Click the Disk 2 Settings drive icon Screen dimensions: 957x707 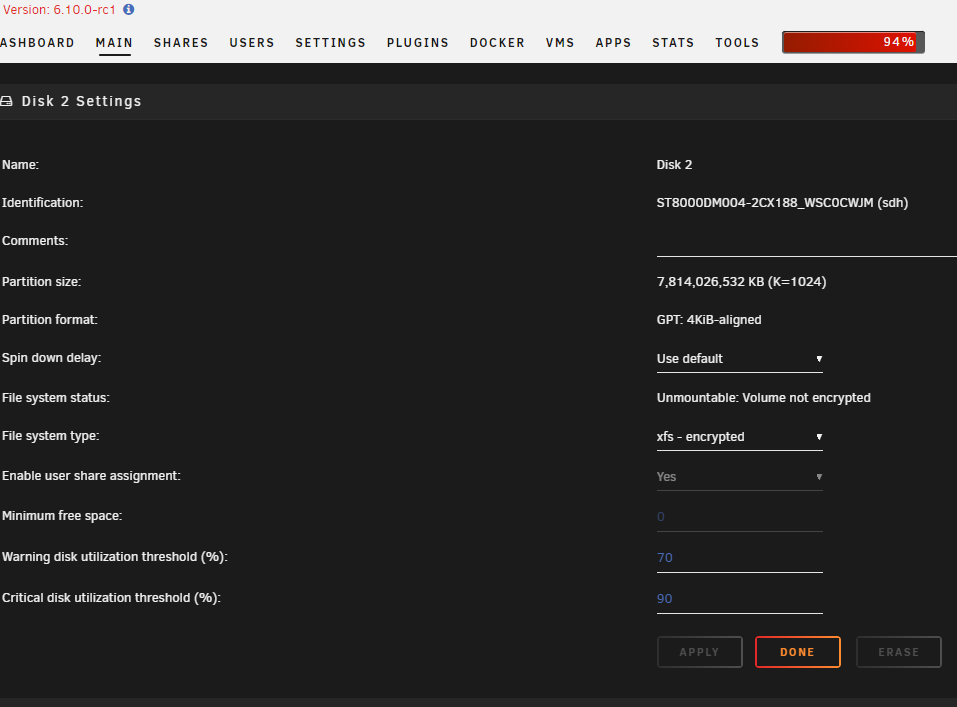[6, 101]
